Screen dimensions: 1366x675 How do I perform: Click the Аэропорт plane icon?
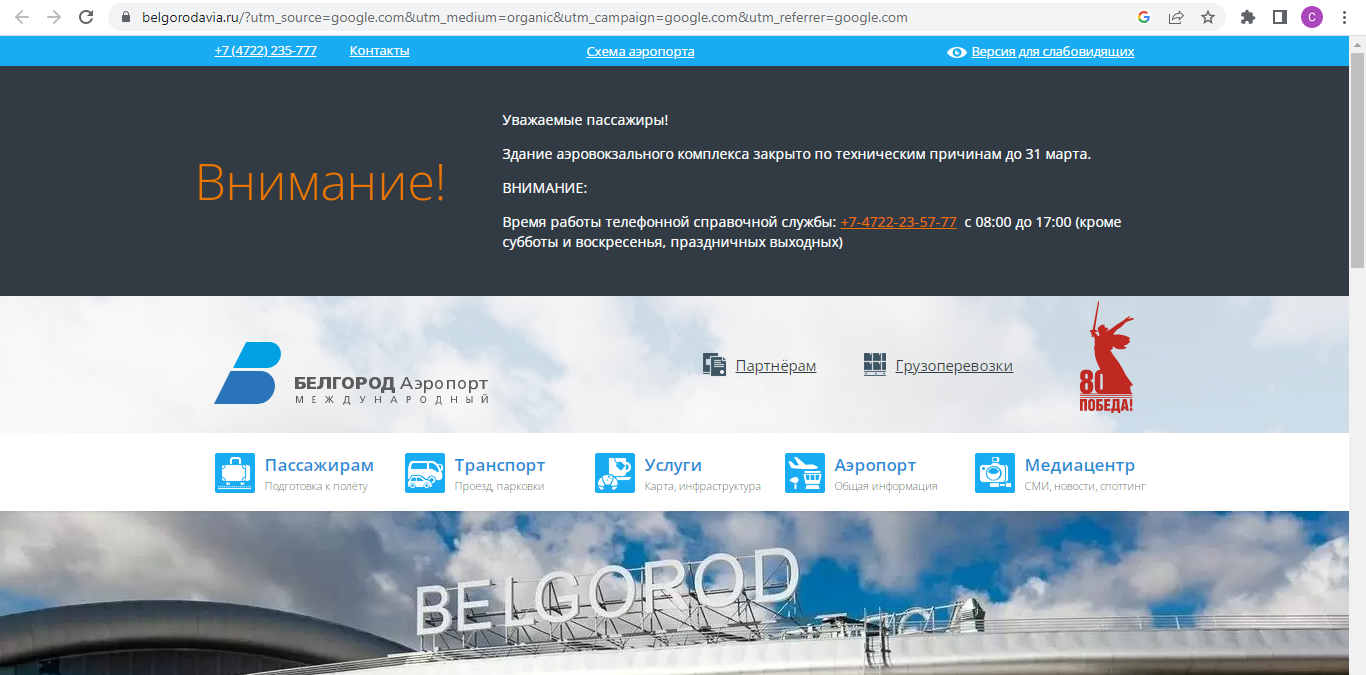coord(805,473)
